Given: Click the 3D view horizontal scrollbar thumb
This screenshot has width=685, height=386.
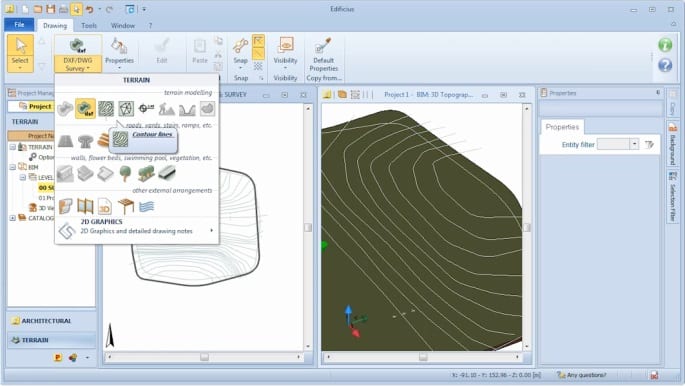Looking at the screenshot, I should pyautogui.click(x=423, y=357).
